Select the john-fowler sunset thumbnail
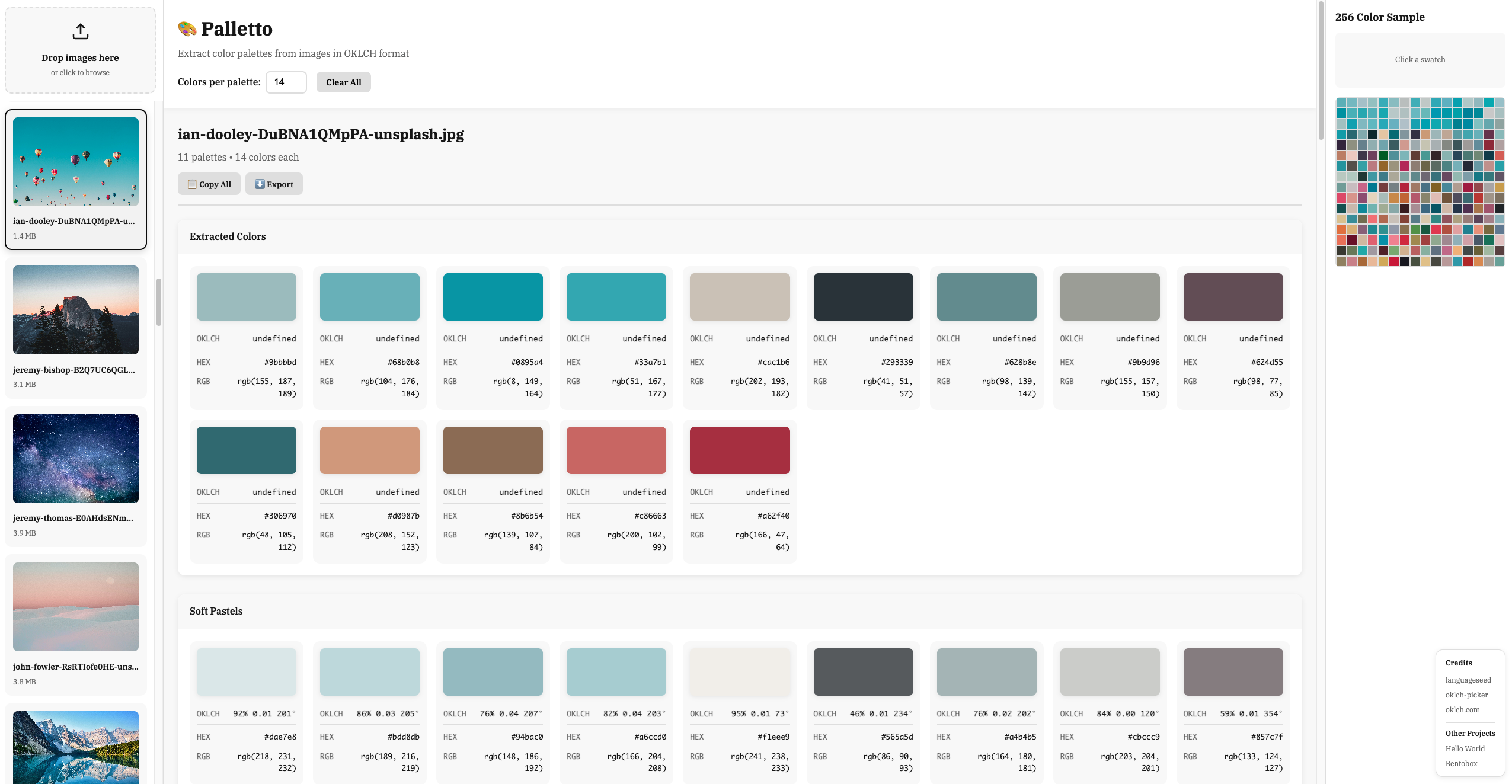Screen dimensions: 1512x784 click(75, 607)
